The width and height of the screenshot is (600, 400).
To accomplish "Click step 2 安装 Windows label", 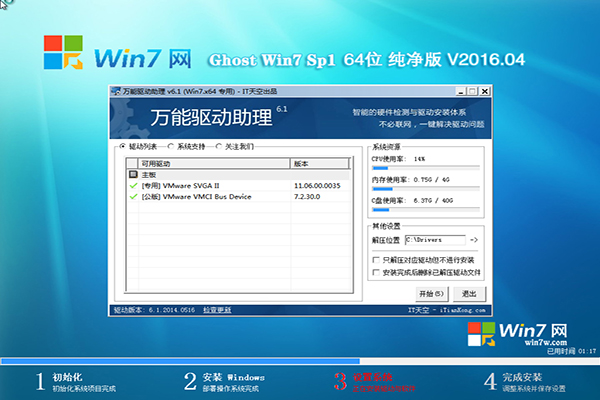I will (x=233, y=377).
